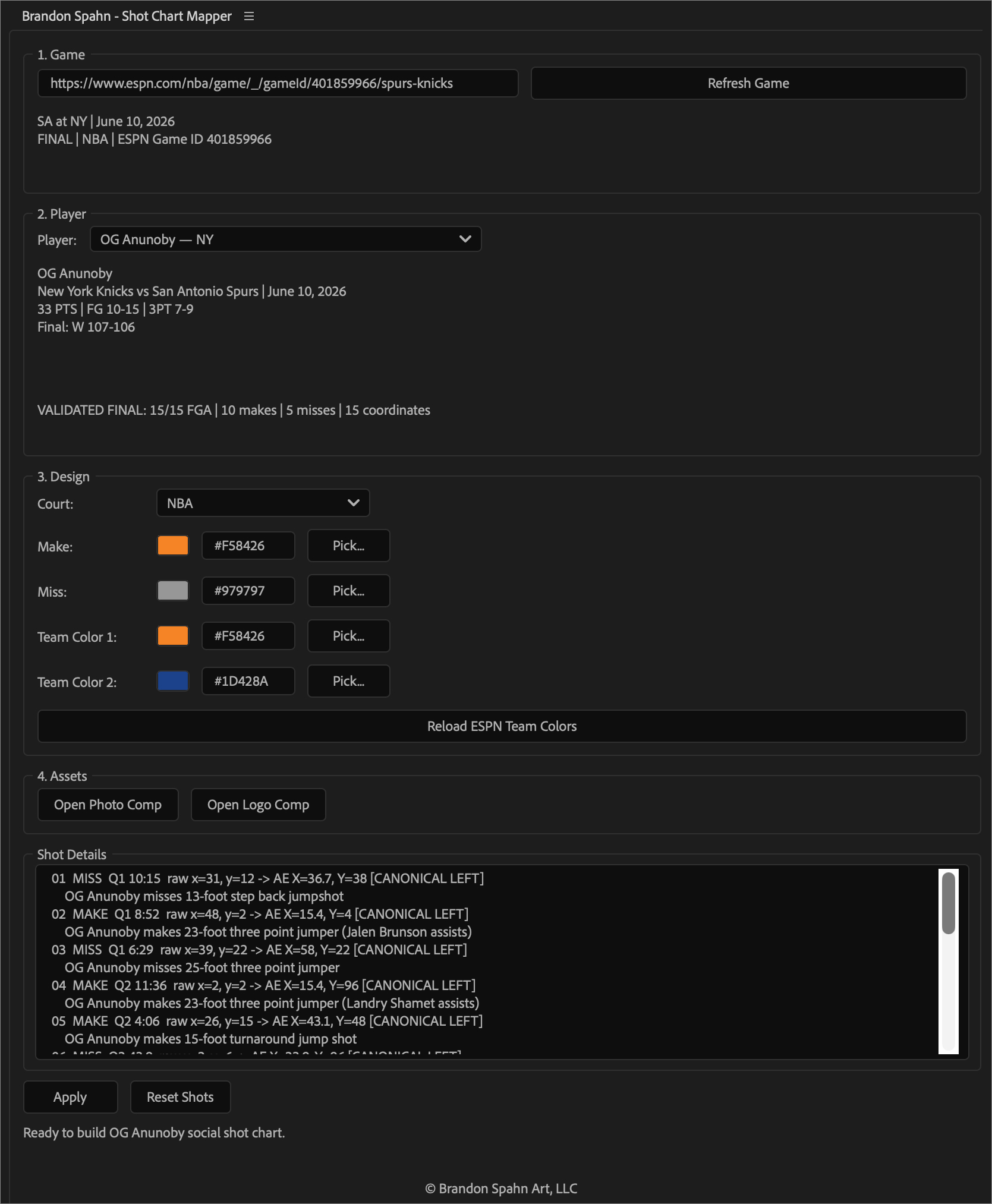Image resolution: width=992 pixels, height=1204 pixels.
Task: Click the Team Color 2 blue swatch
Action: coord(173,681)
